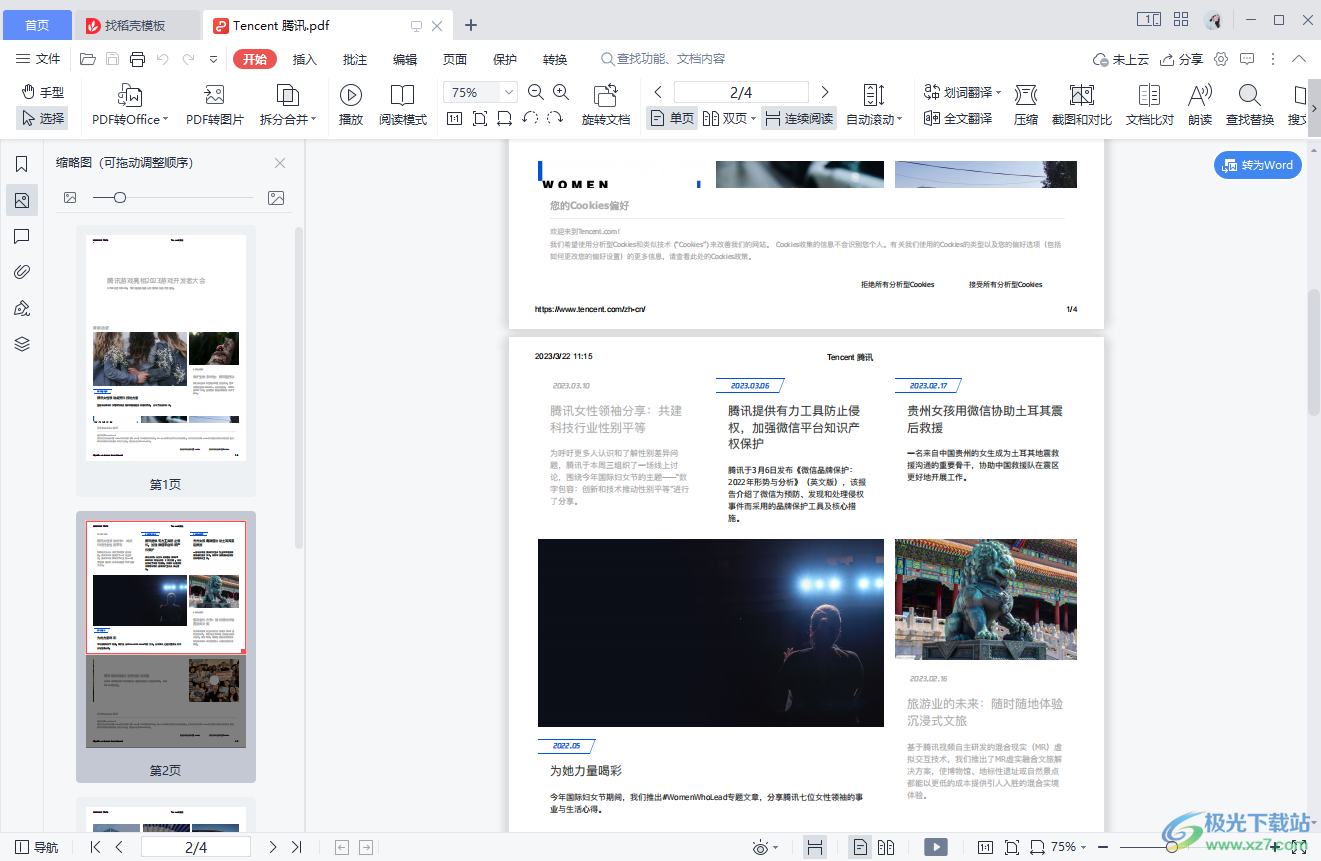Expand ribbon overflow arrow at right edge

[1314, 107]
